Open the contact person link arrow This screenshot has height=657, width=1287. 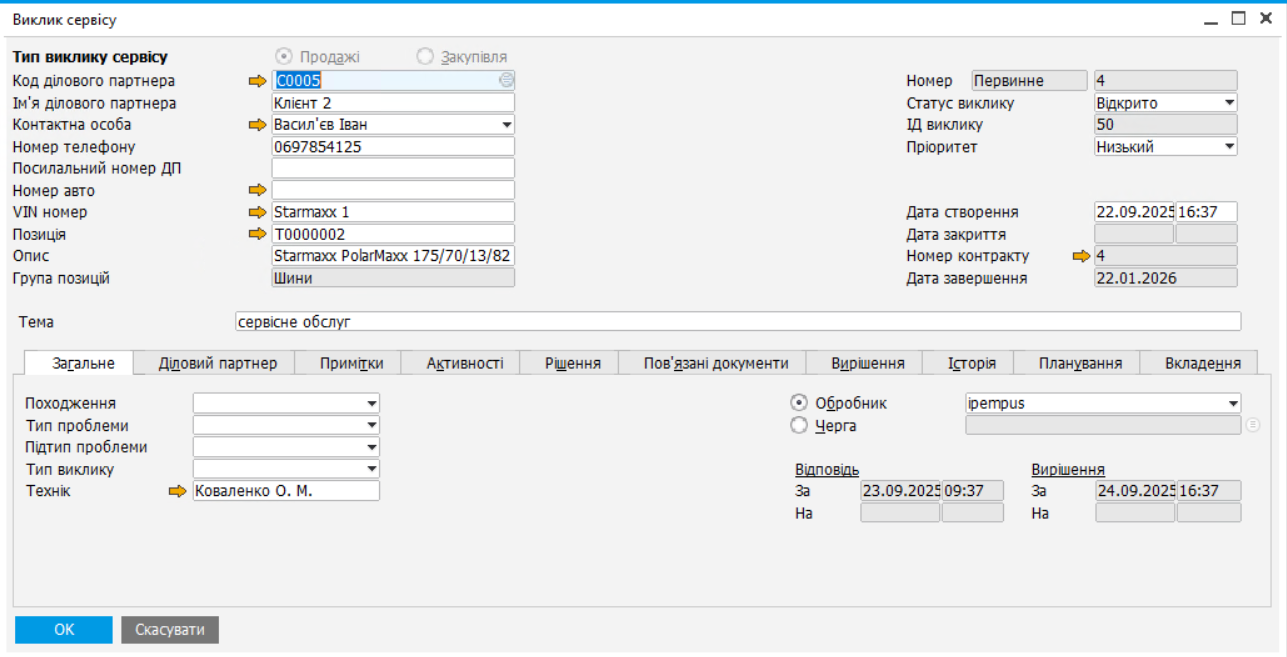(258, 125)
